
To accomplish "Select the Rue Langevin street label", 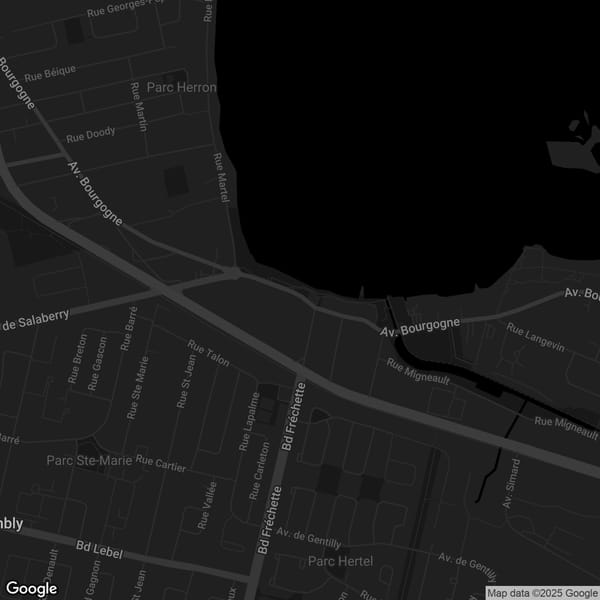I will click(x=535, y=336).
